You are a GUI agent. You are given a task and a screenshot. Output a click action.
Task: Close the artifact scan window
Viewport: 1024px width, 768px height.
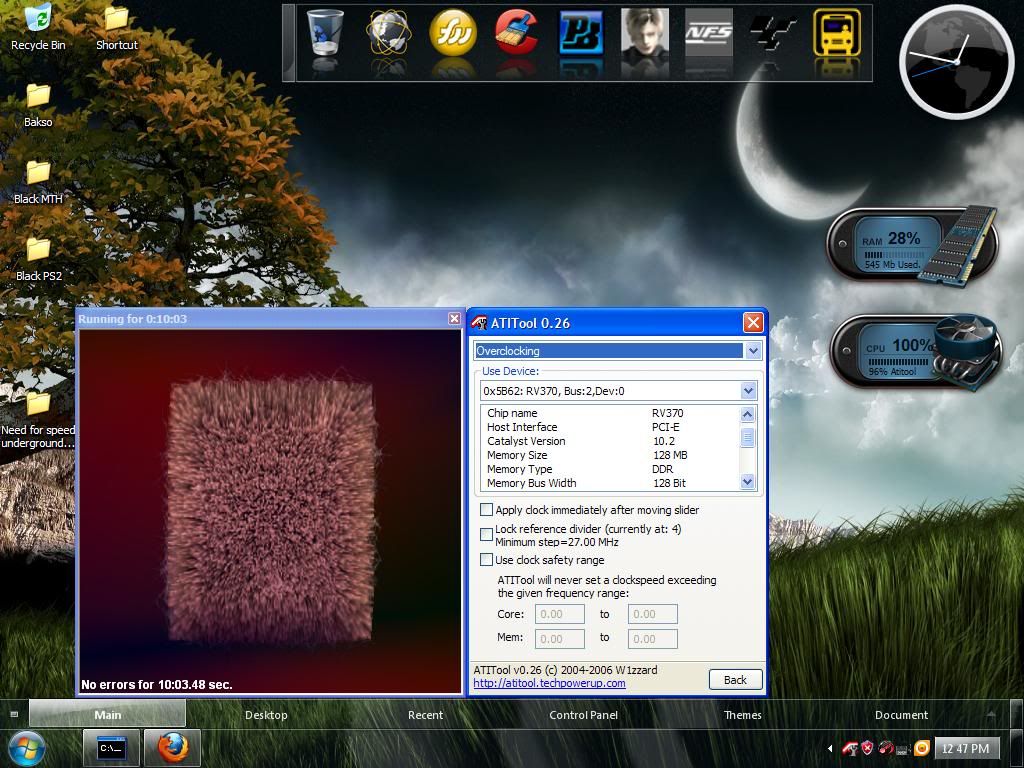(454, 318)
